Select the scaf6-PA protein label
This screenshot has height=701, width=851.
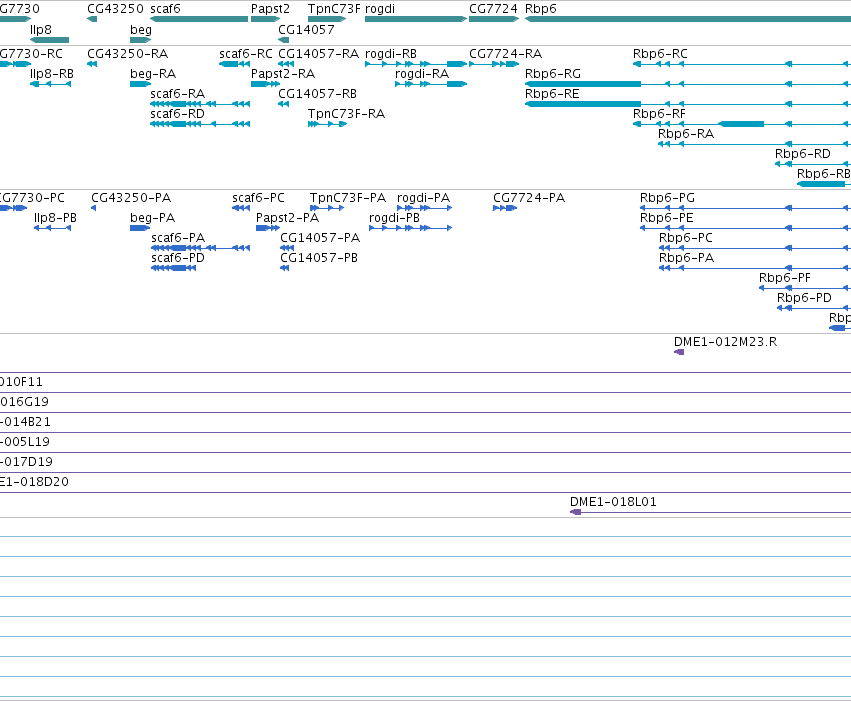[x=178, y=238]
